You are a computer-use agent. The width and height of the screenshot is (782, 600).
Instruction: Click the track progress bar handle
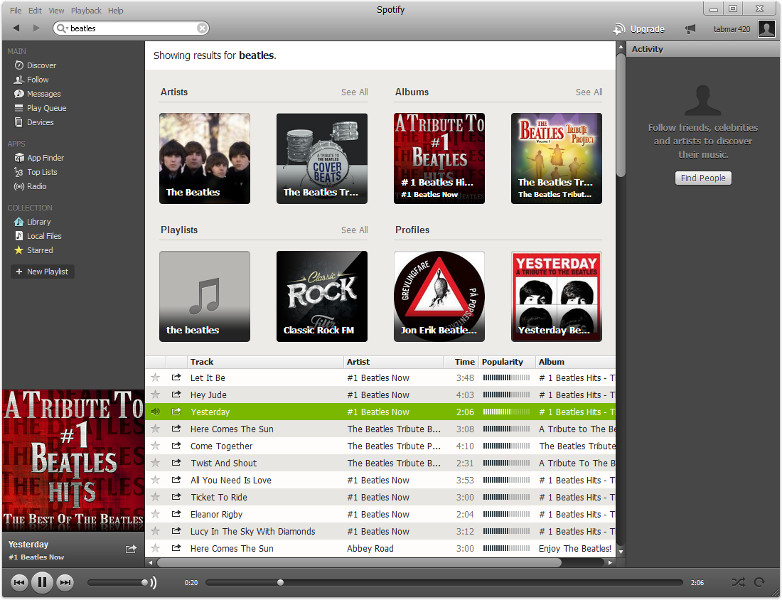(x=280, y=582)
